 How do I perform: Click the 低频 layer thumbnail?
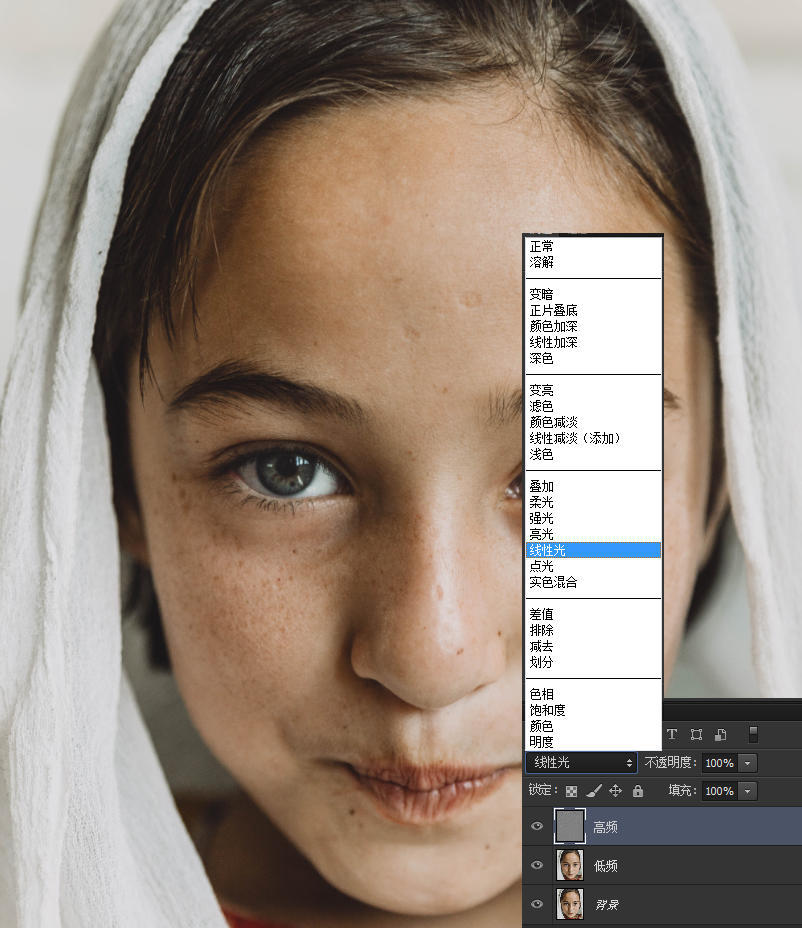pos(570,865)
